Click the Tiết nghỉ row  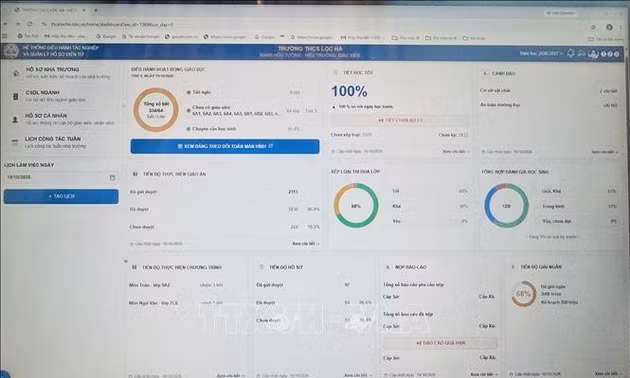(x=244, y=92)
